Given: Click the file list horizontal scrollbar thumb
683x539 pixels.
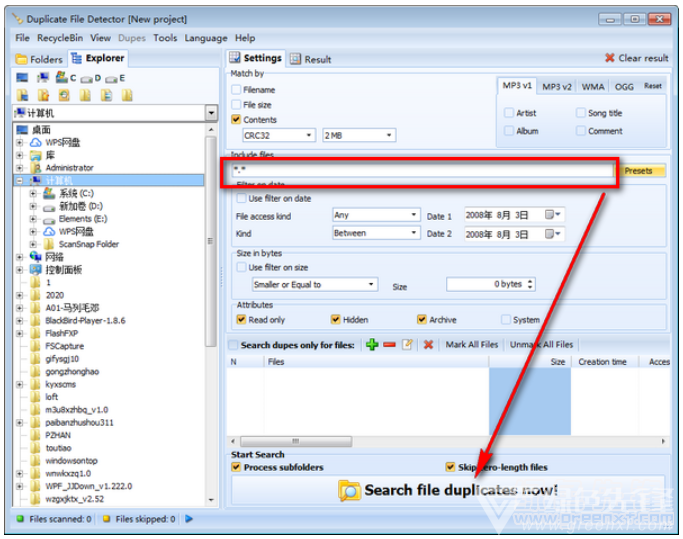Looking at the screenshot, I should coord(296,441).
